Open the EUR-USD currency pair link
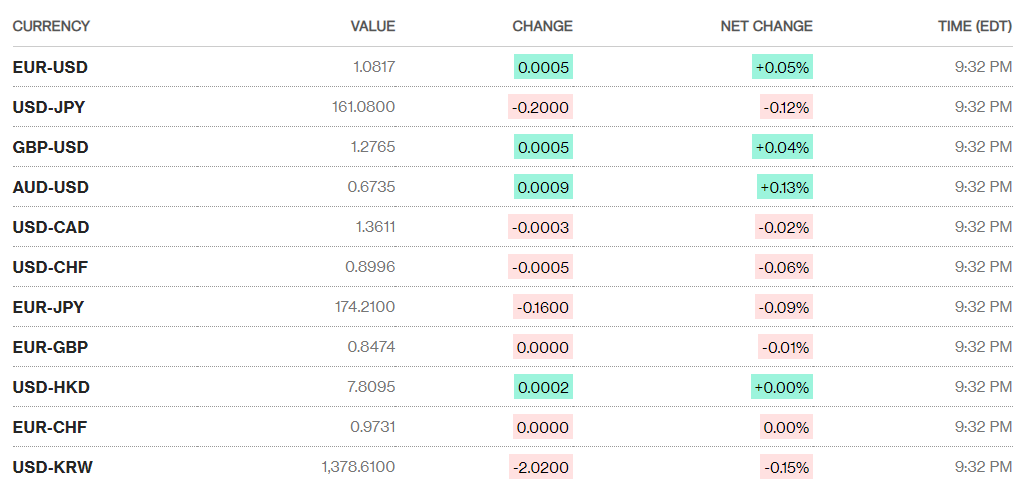 point(50,67)
